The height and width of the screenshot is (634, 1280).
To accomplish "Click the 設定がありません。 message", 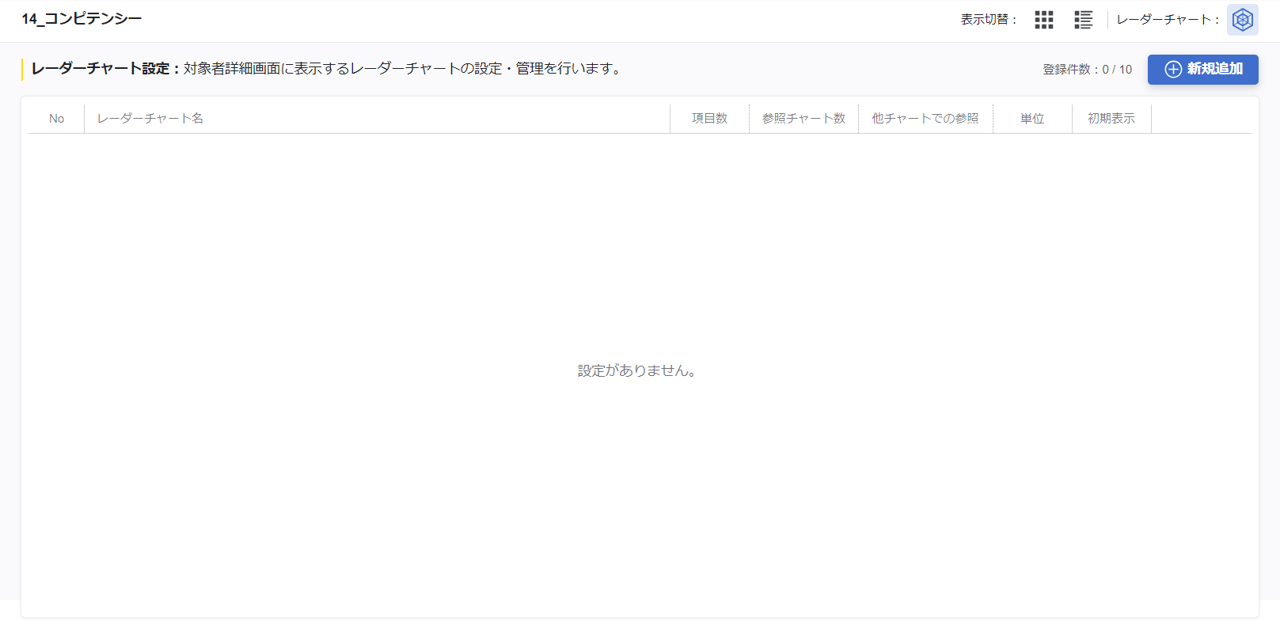I will [638, 370].
